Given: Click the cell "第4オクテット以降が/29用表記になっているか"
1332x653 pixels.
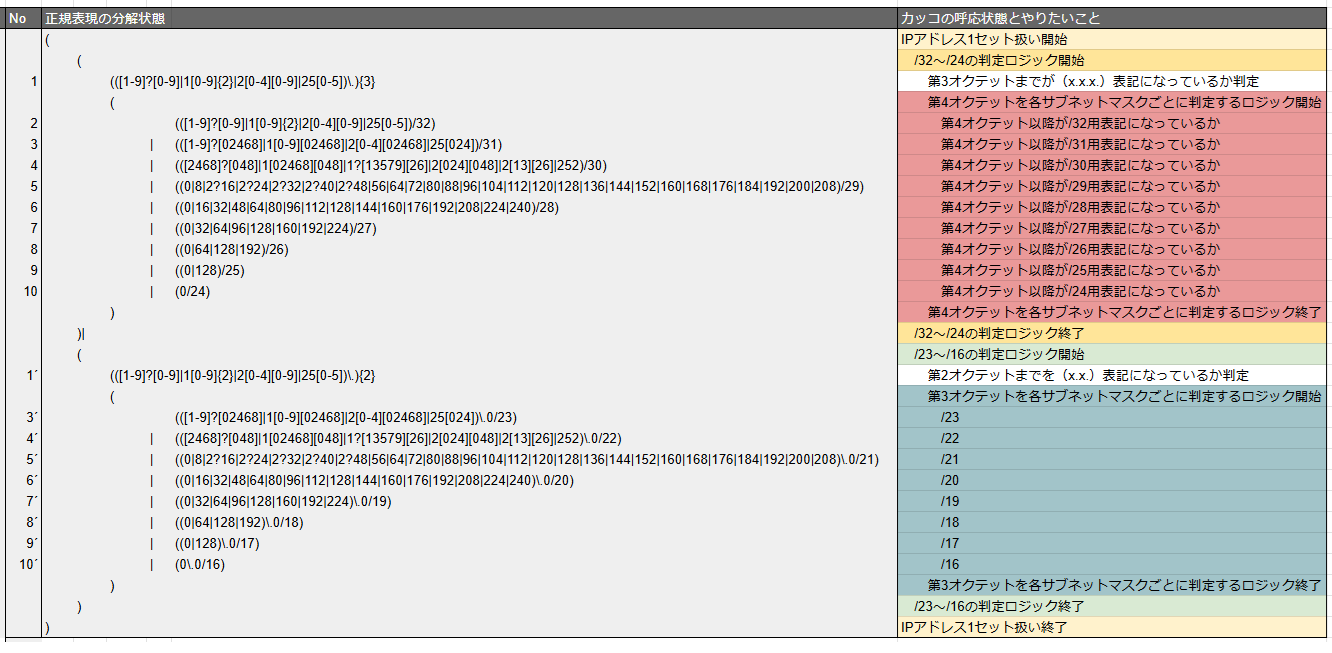Looking at the screenshot, I should 1113,187.
